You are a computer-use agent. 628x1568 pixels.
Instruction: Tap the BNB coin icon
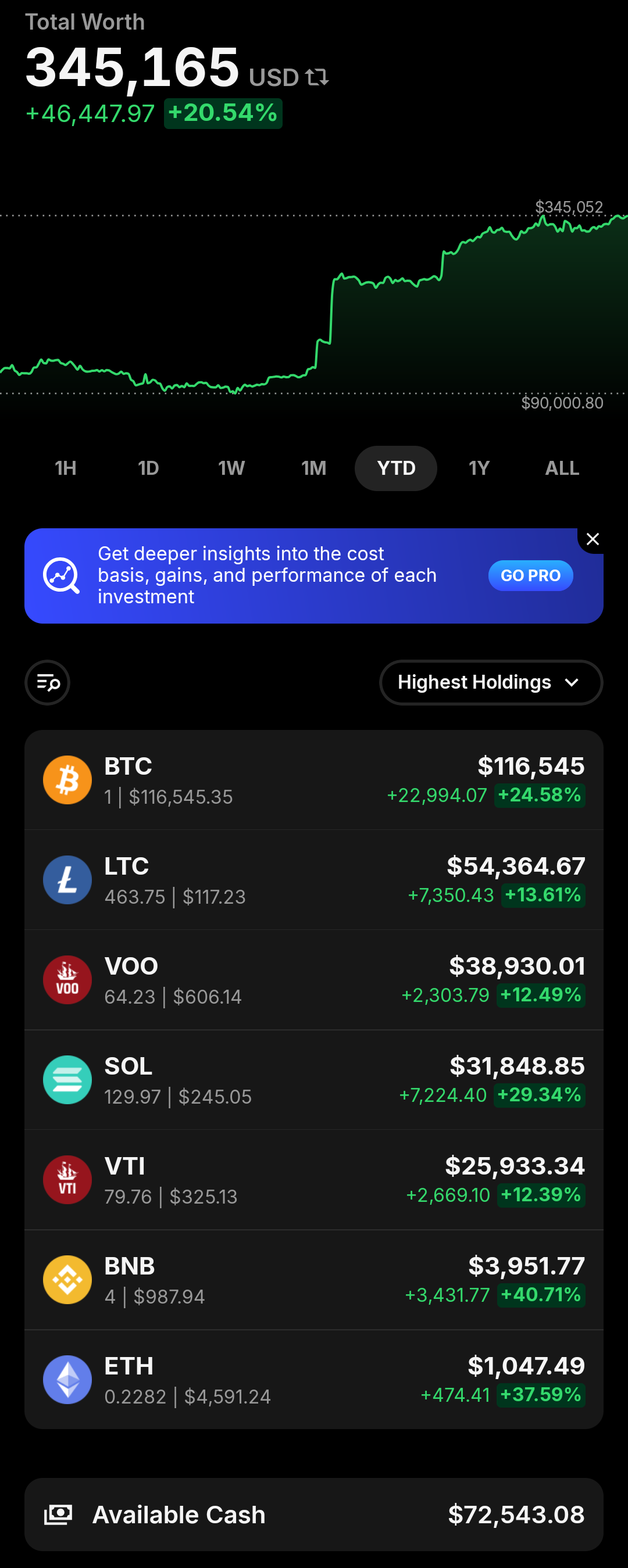(67, 1280)
